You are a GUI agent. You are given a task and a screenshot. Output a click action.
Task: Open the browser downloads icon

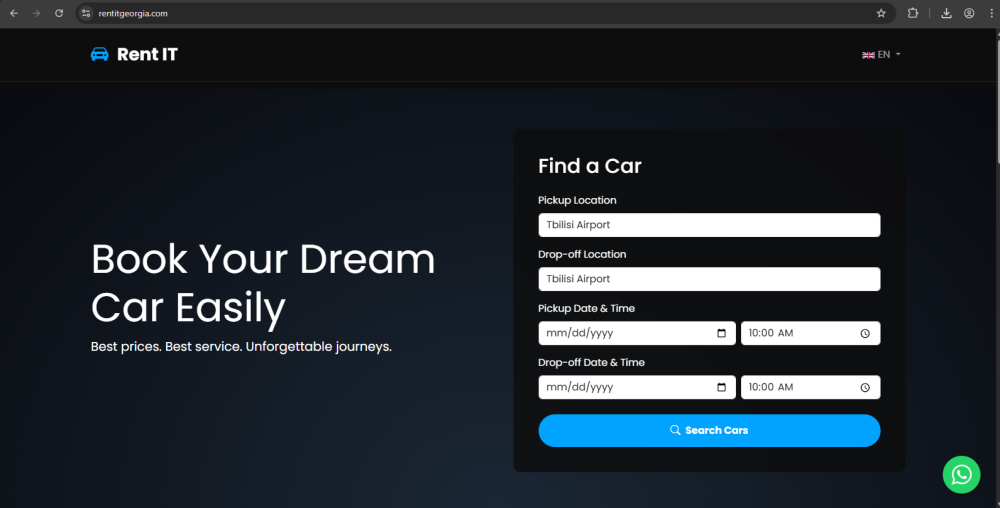946,13
